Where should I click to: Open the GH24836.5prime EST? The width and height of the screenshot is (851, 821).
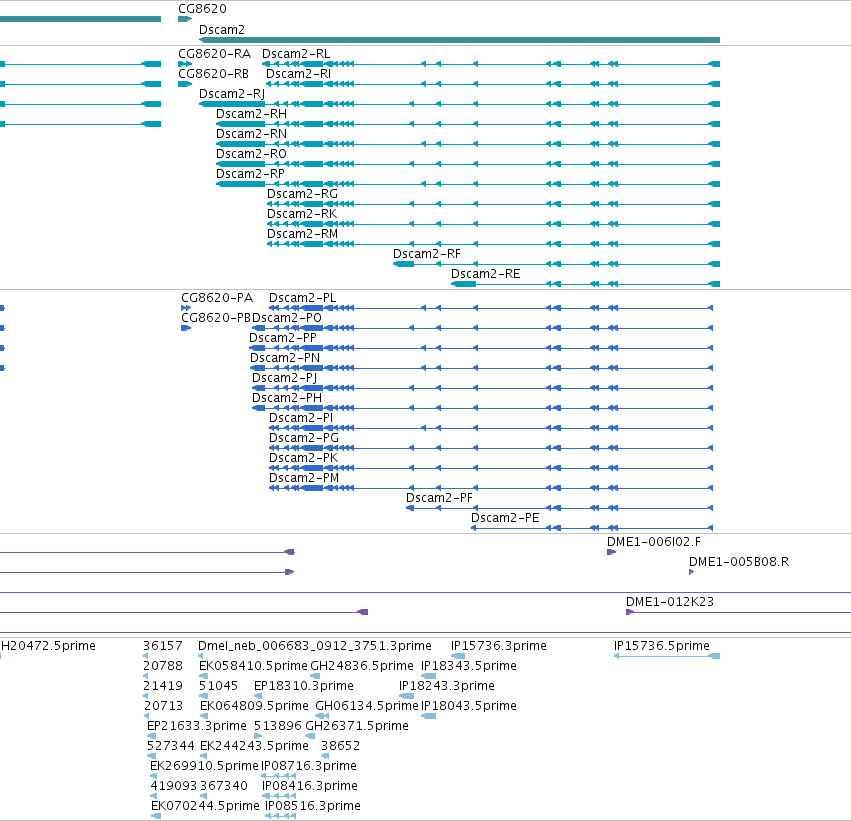pyautogui.click(x=361, y=666)
